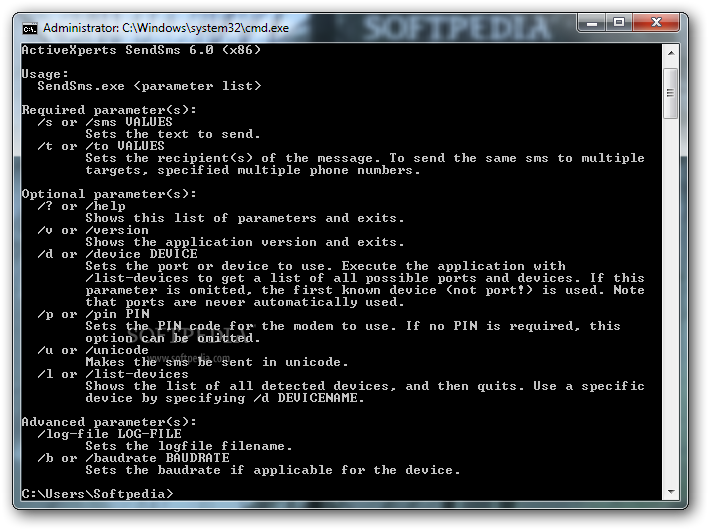
Task: Open the cmd.exe system menu icon
Action: pos(30,28)
